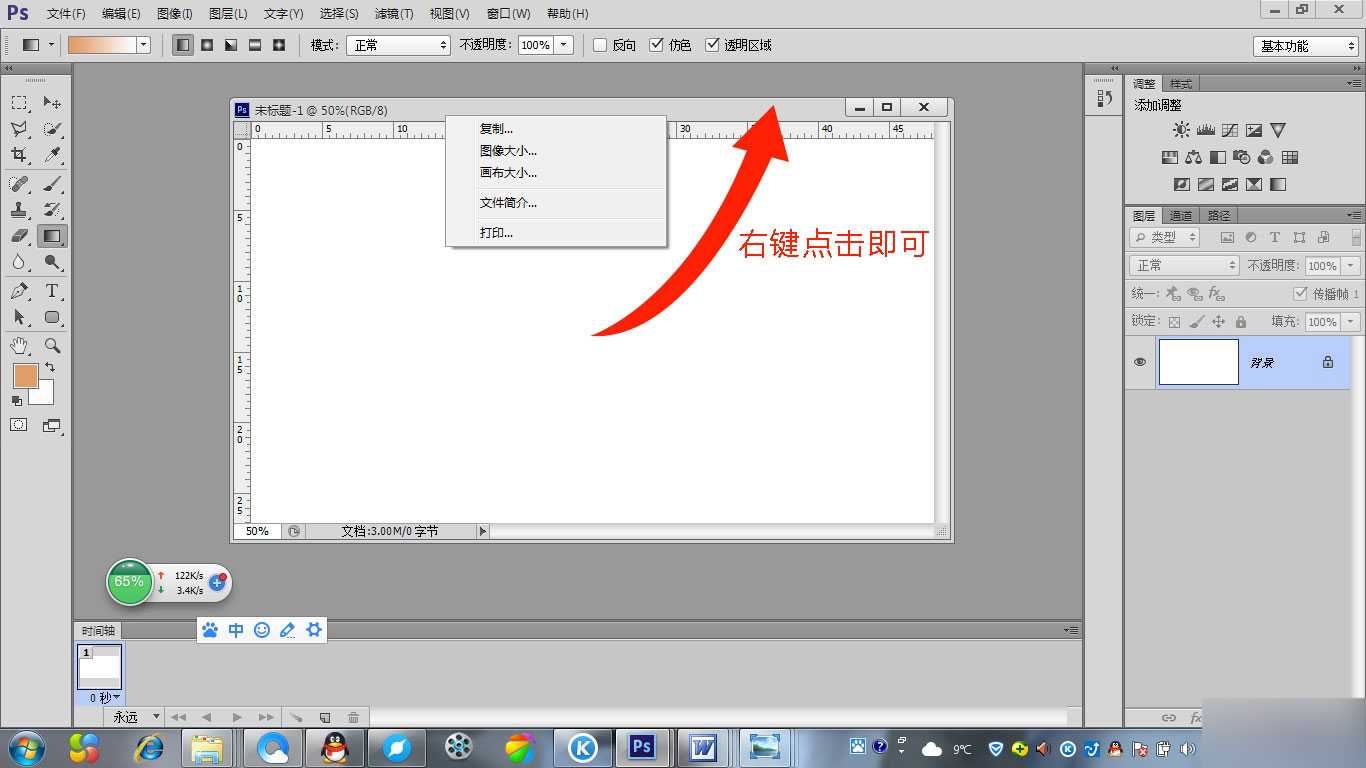Toggle the 透明区域 checkbox

[x=712, y=45]
